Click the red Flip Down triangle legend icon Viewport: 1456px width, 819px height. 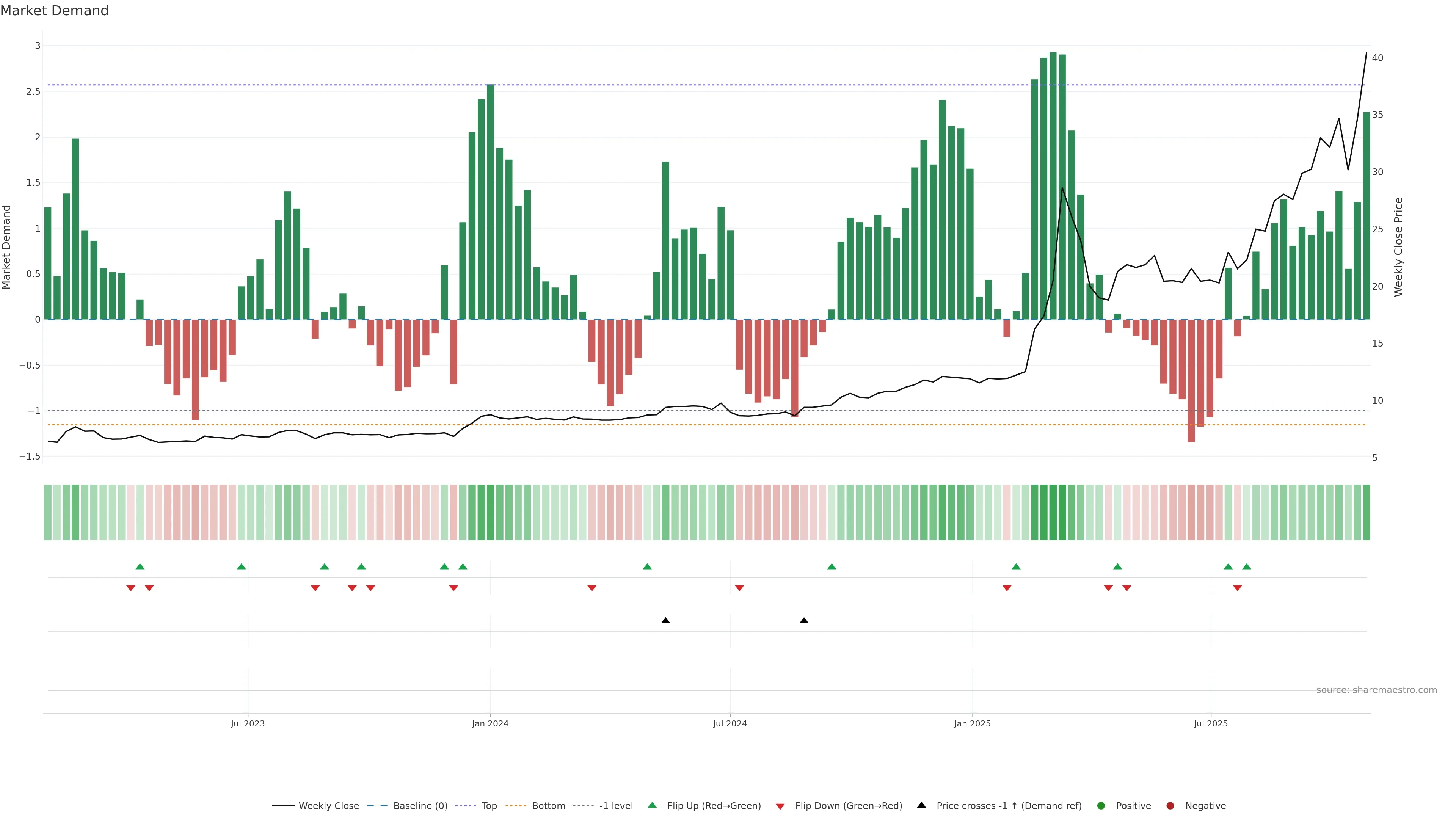click(x=780, y=806)
